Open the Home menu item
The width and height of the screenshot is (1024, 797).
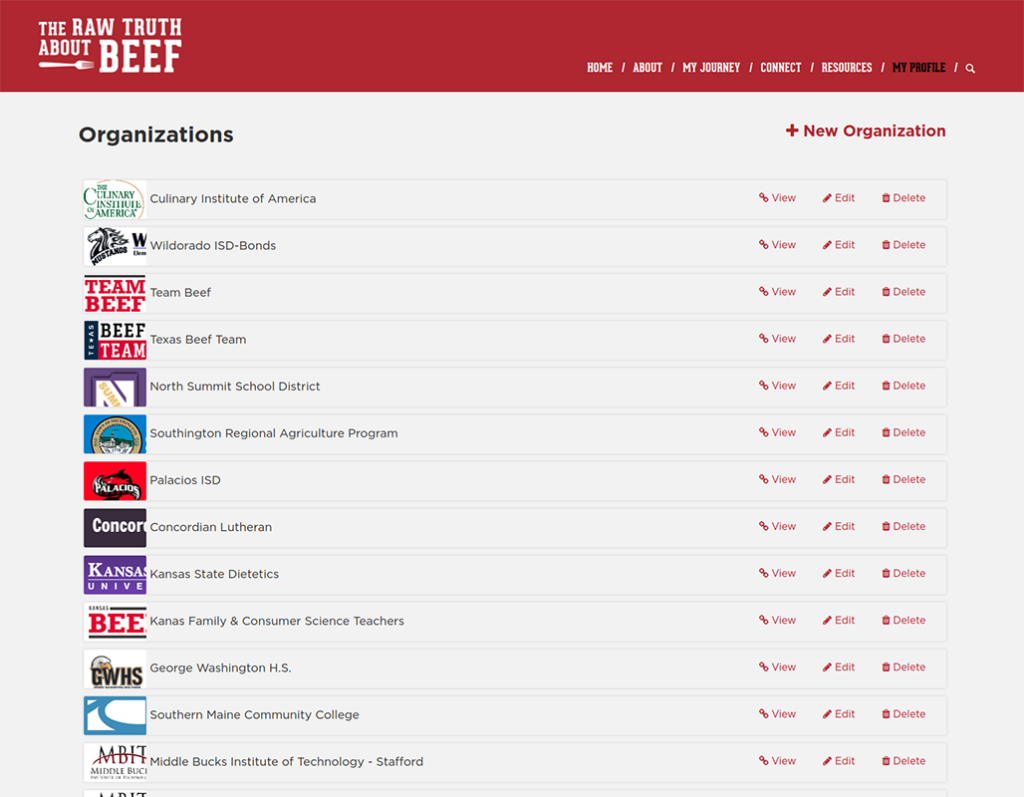point(600,67)
